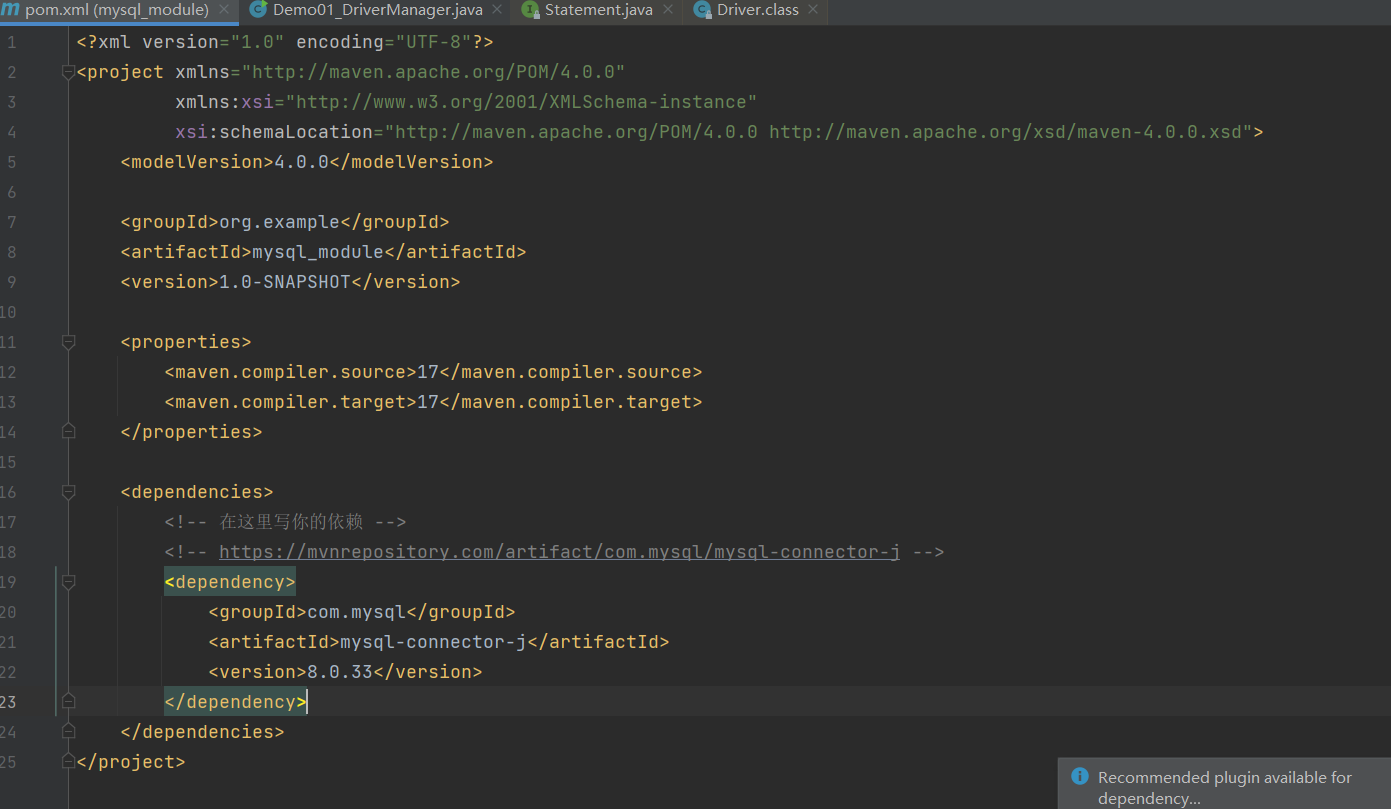The image size is (1391, 809).
Task: Open the mvnrepository.com mysql-connector-j link
Action: pyautogui.click(x=559, y=552)
